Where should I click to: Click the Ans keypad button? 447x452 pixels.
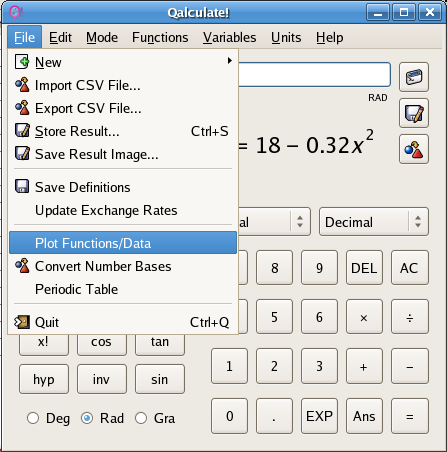click(364, 416)
